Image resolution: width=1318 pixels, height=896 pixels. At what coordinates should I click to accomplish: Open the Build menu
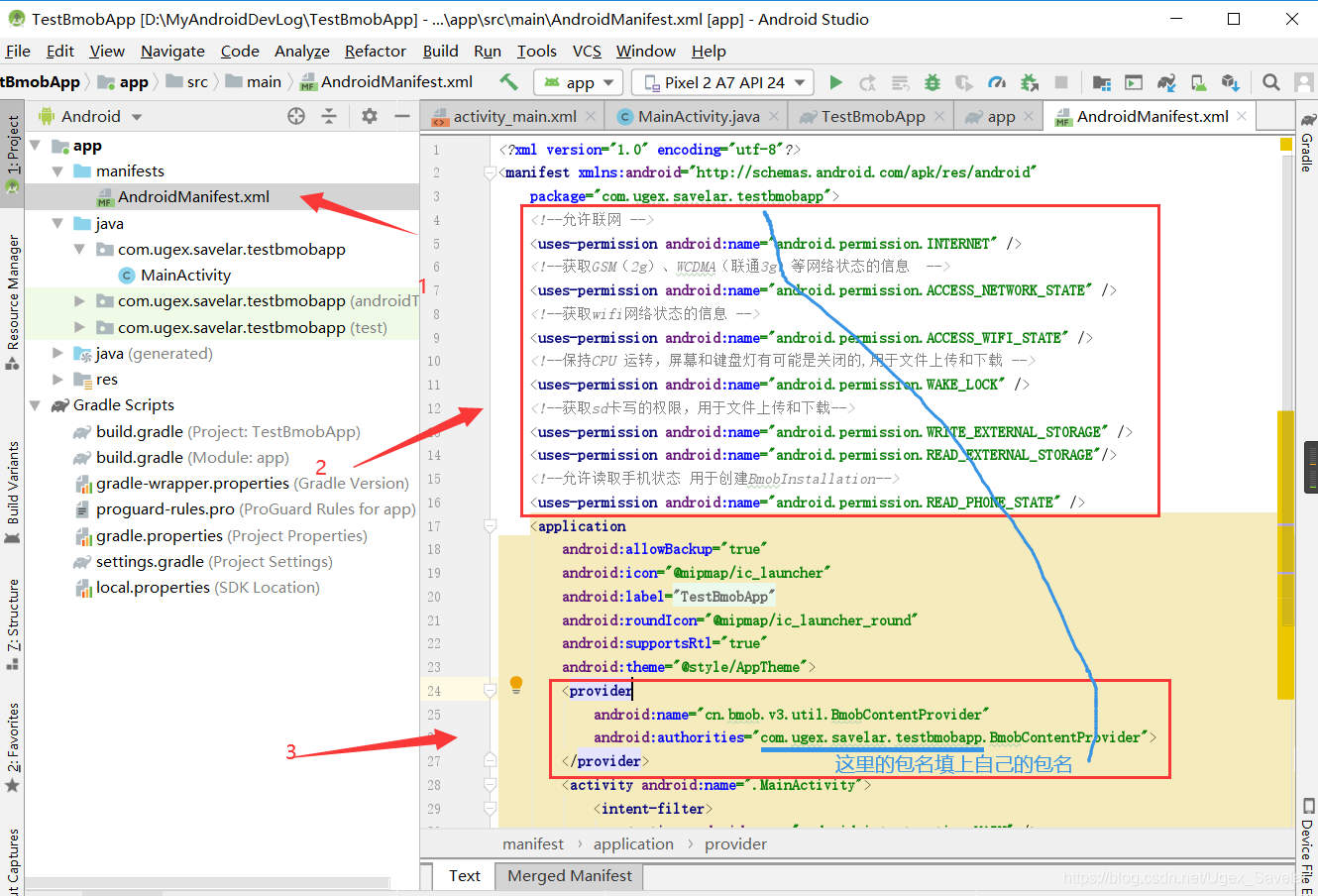440,52
